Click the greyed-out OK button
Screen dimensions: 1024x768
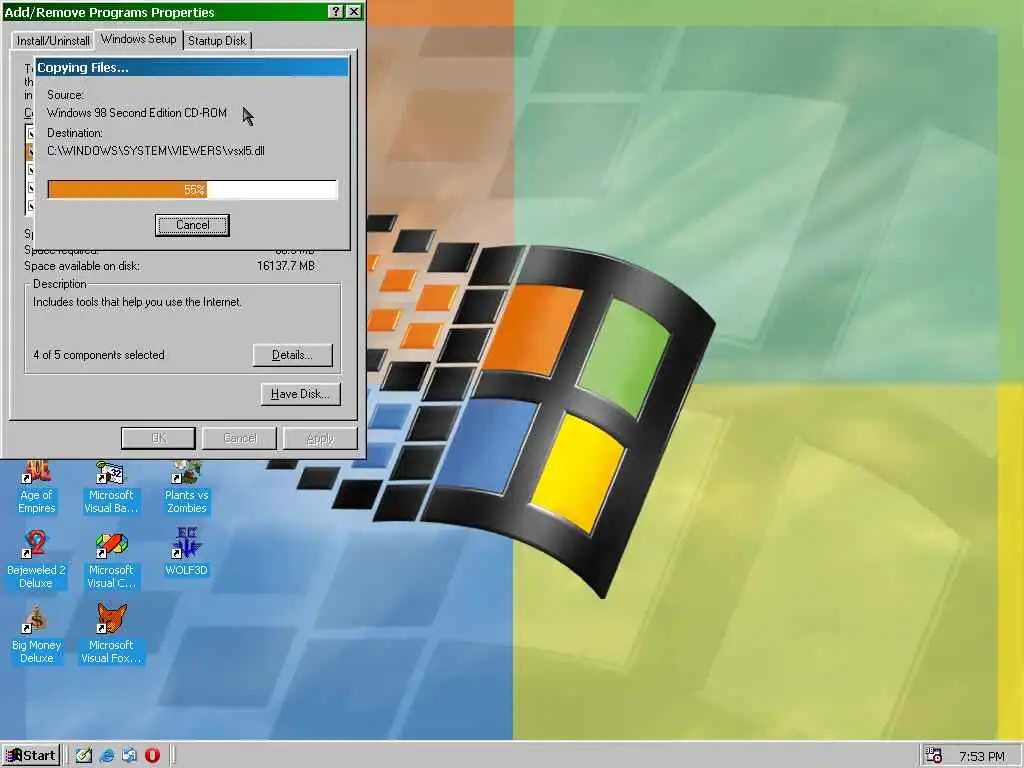[158, 438]
